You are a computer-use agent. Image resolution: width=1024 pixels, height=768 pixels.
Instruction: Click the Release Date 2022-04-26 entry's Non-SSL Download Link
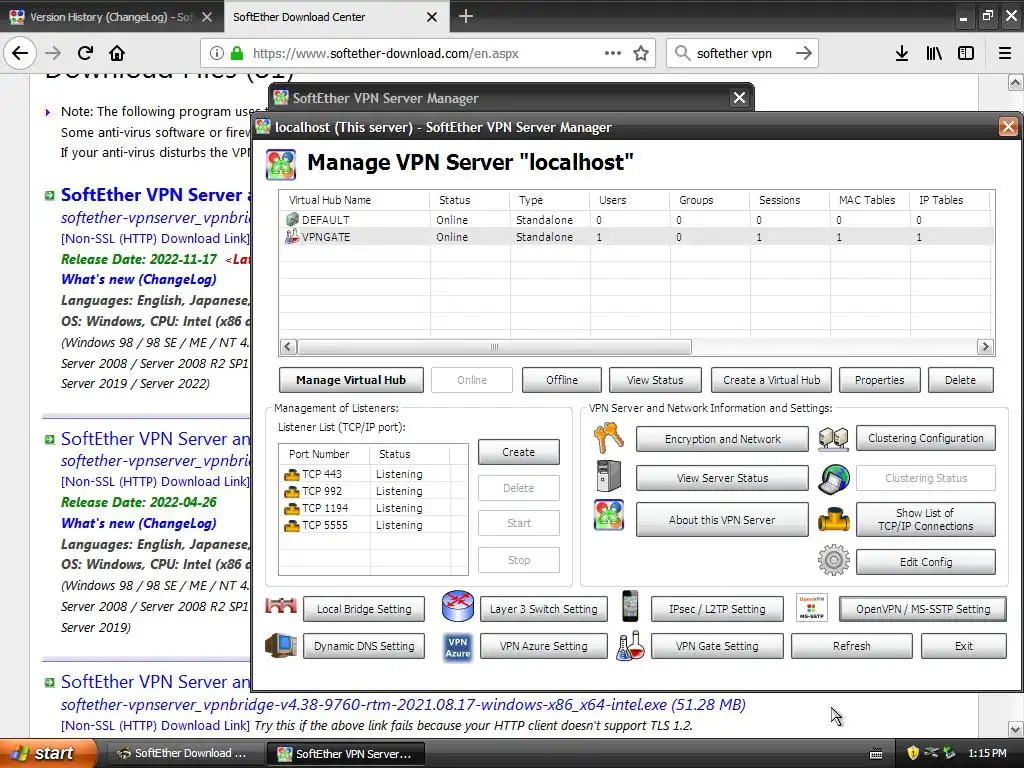click(x=155, y=481)
